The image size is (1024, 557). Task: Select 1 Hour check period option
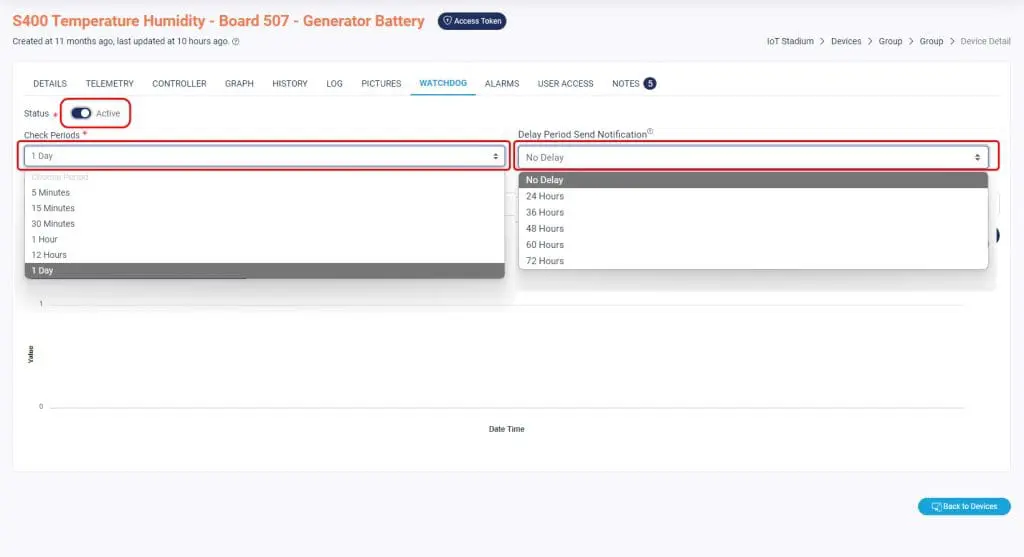(x=45, y=239)
